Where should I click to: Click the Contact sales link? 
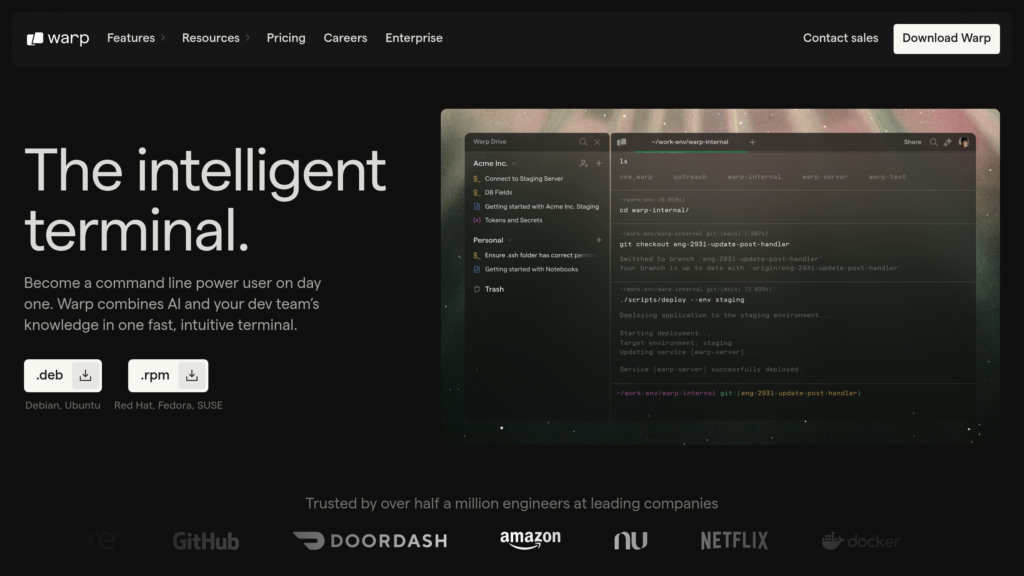[x=840, y=38]
